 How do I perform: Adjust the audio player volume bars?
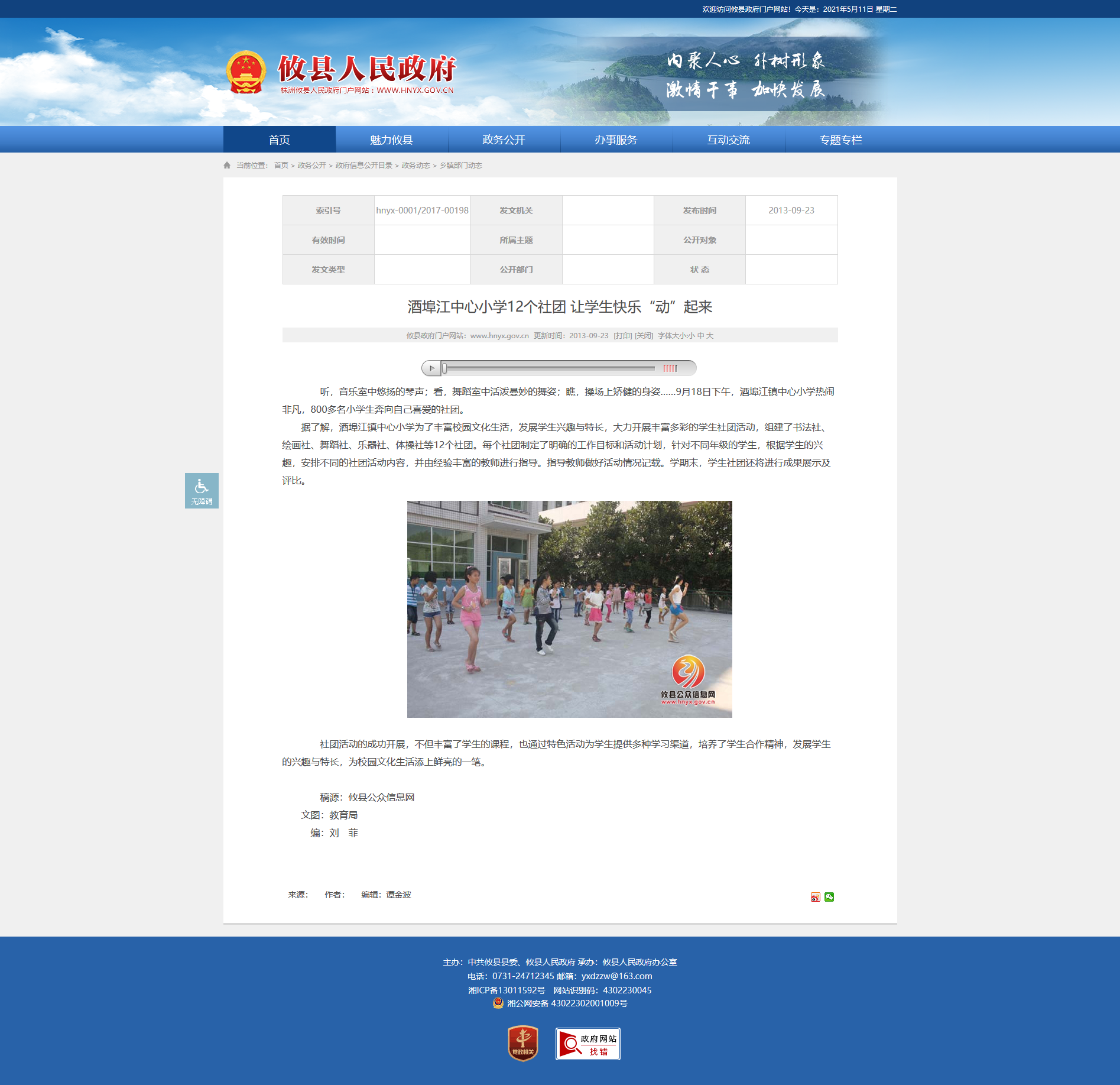(x=670, y=368)
